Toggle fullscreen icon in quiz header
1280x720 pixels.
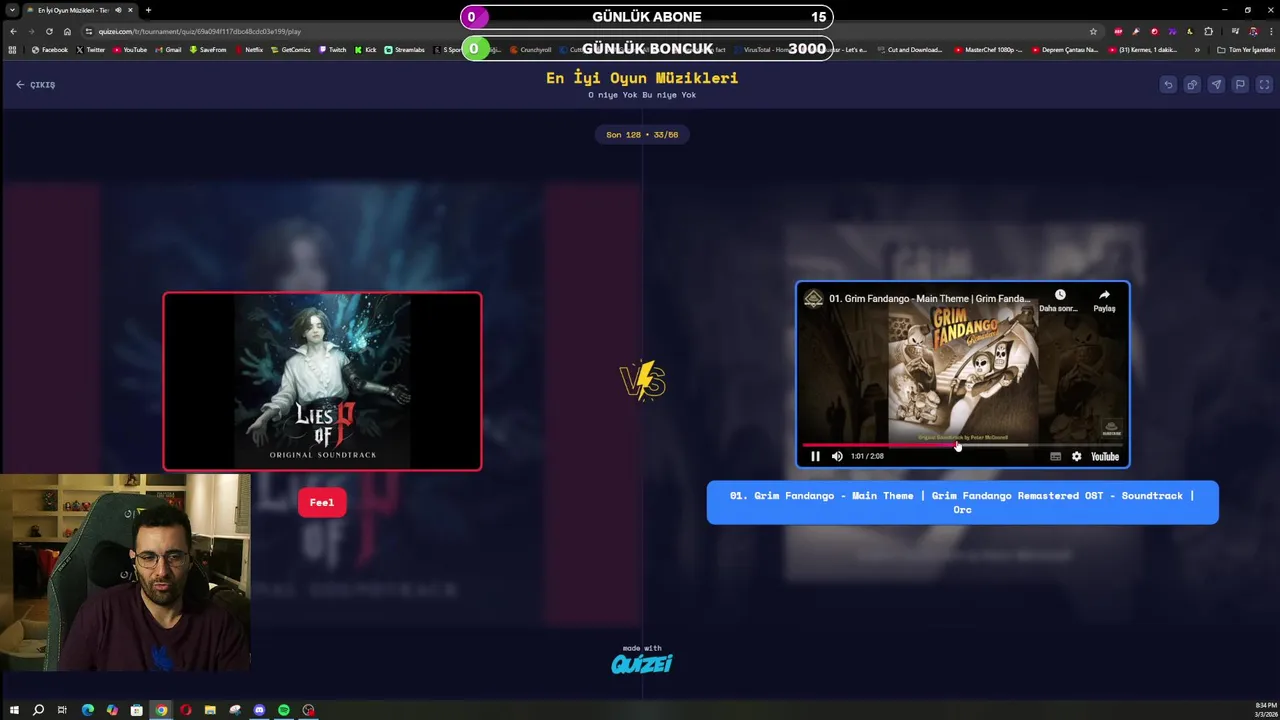[x=1264, y=85]
